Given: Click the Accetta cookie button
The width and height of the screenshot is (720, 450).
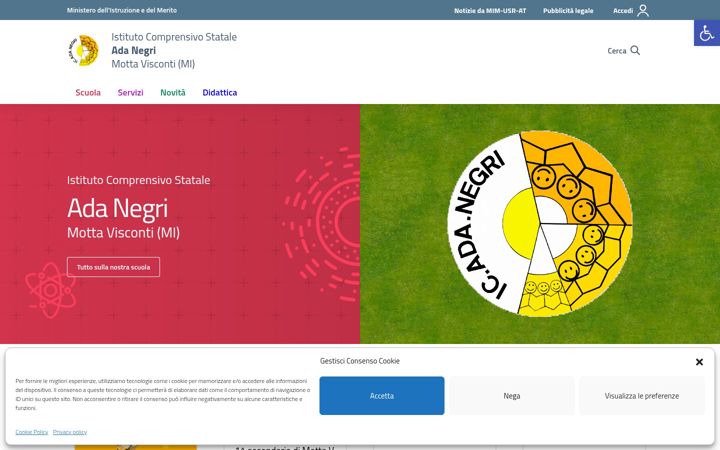Looking at the screenshot, I should (382, 396).
